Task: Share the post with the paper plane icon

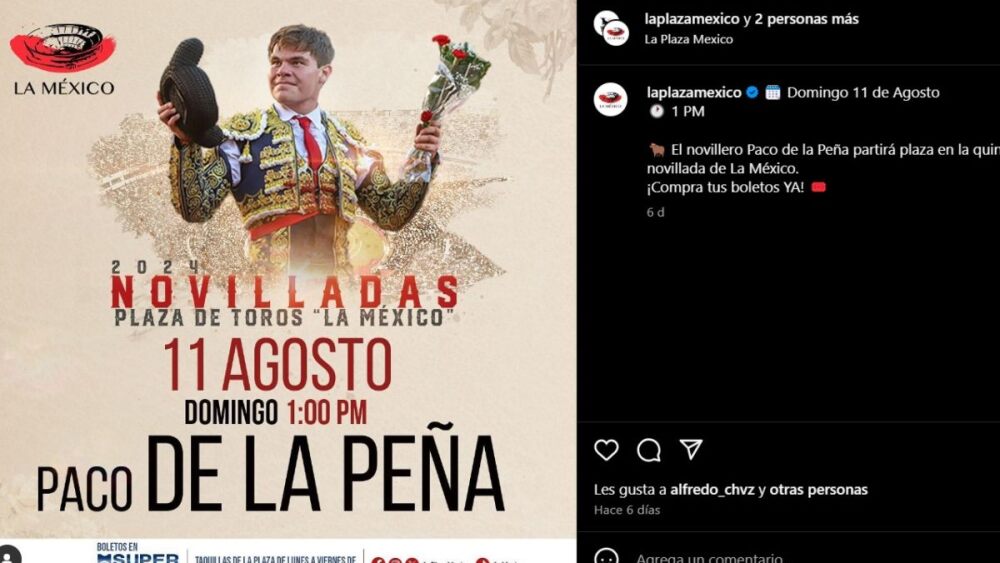Action: [691, 450]
